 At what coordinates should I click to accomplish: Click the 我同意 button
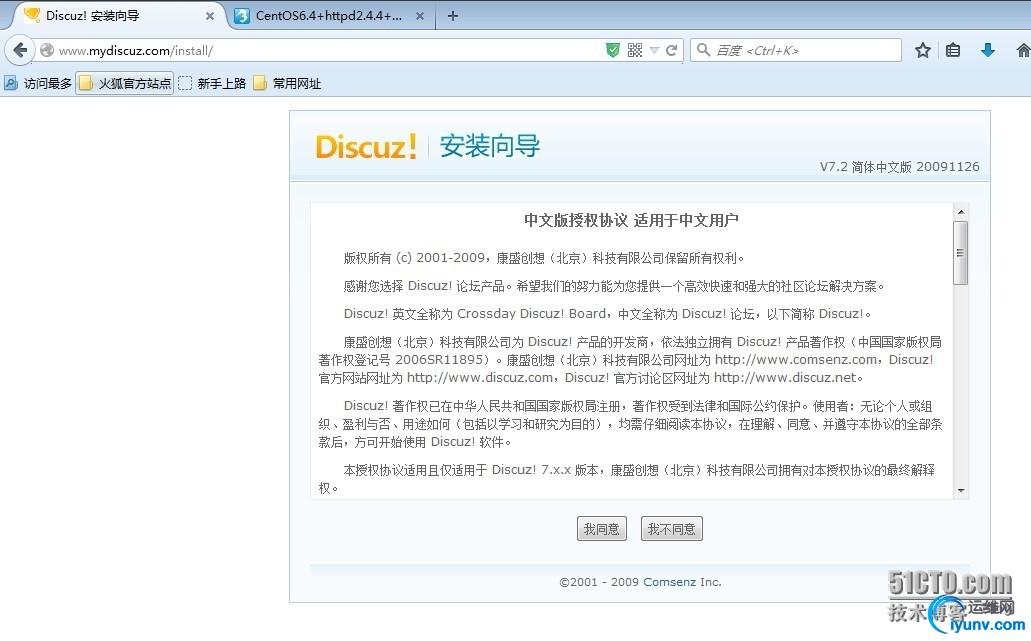click(602, 529)
